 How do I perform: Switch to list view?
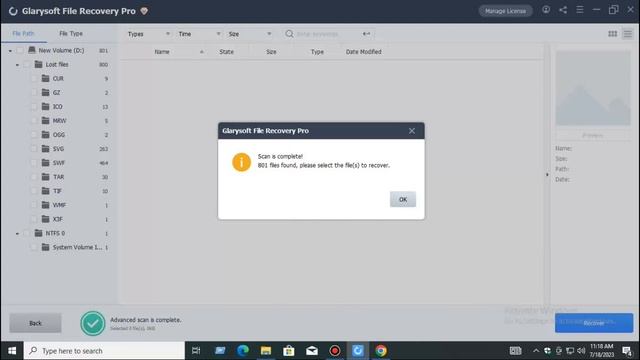(627, 34)
